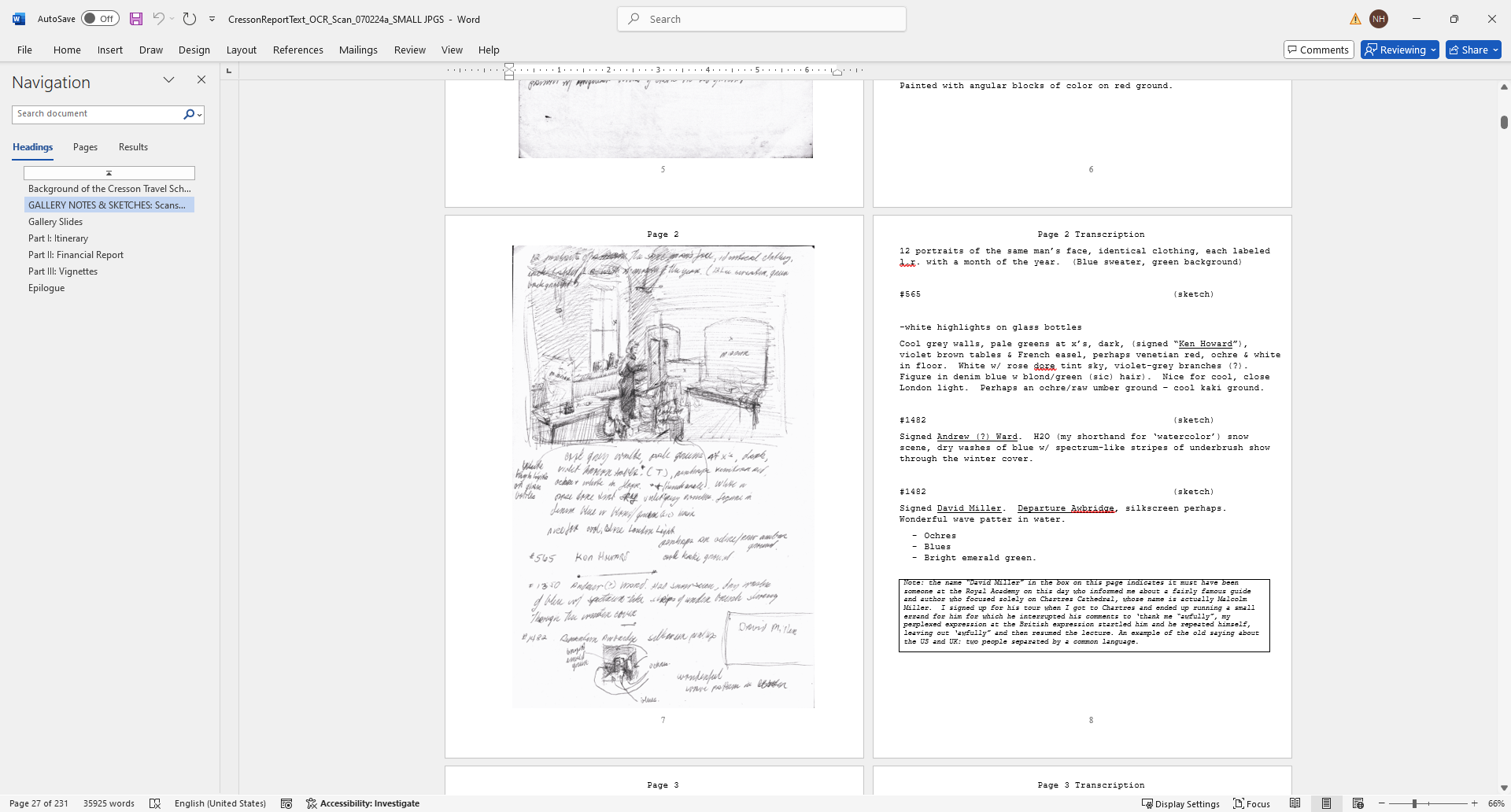Switch to the References ribbon tab
This screenshot has width=1511, height=812.
point(297,49)
